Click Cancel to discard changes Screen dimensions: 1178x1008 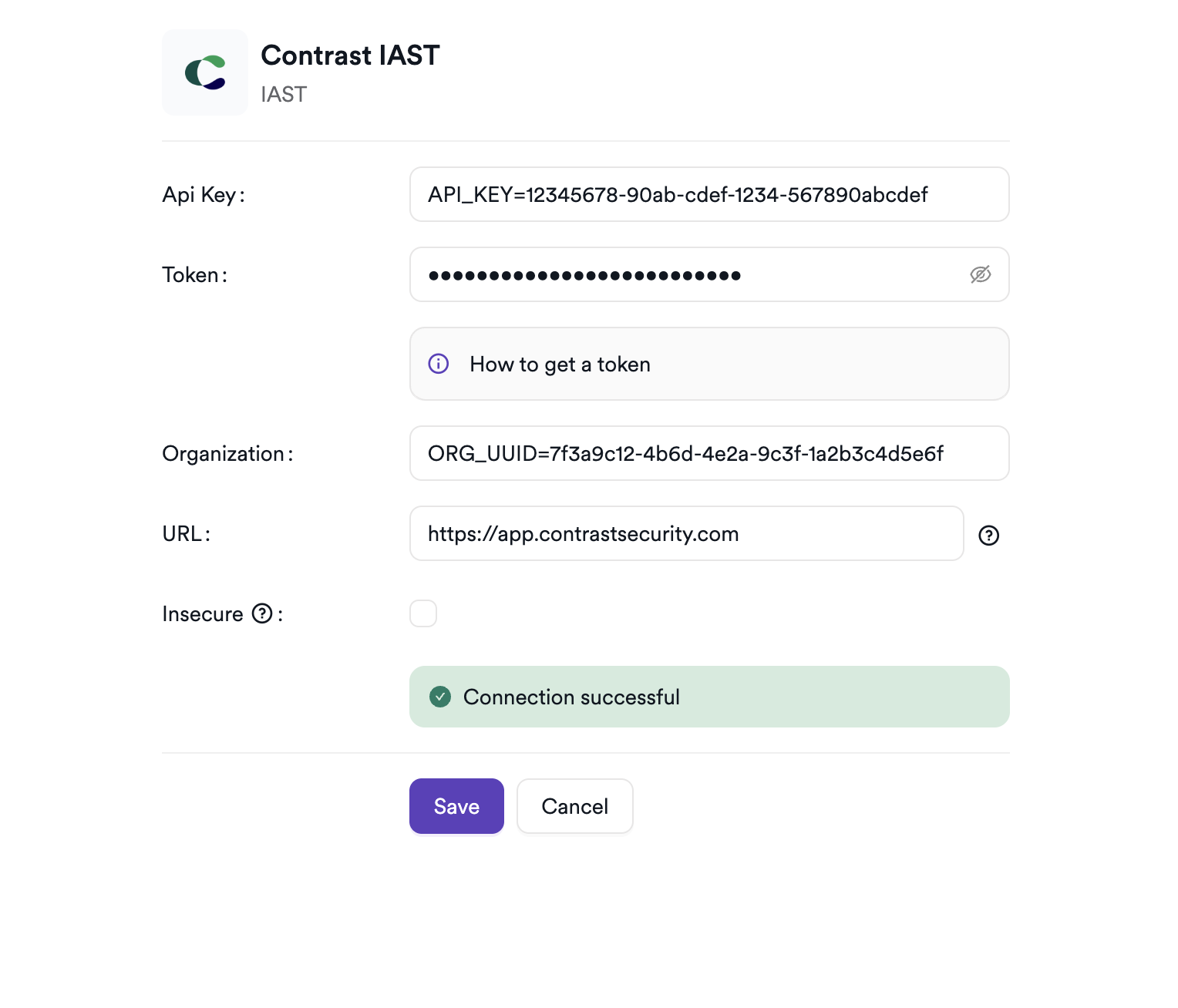[x=574, y=805]
